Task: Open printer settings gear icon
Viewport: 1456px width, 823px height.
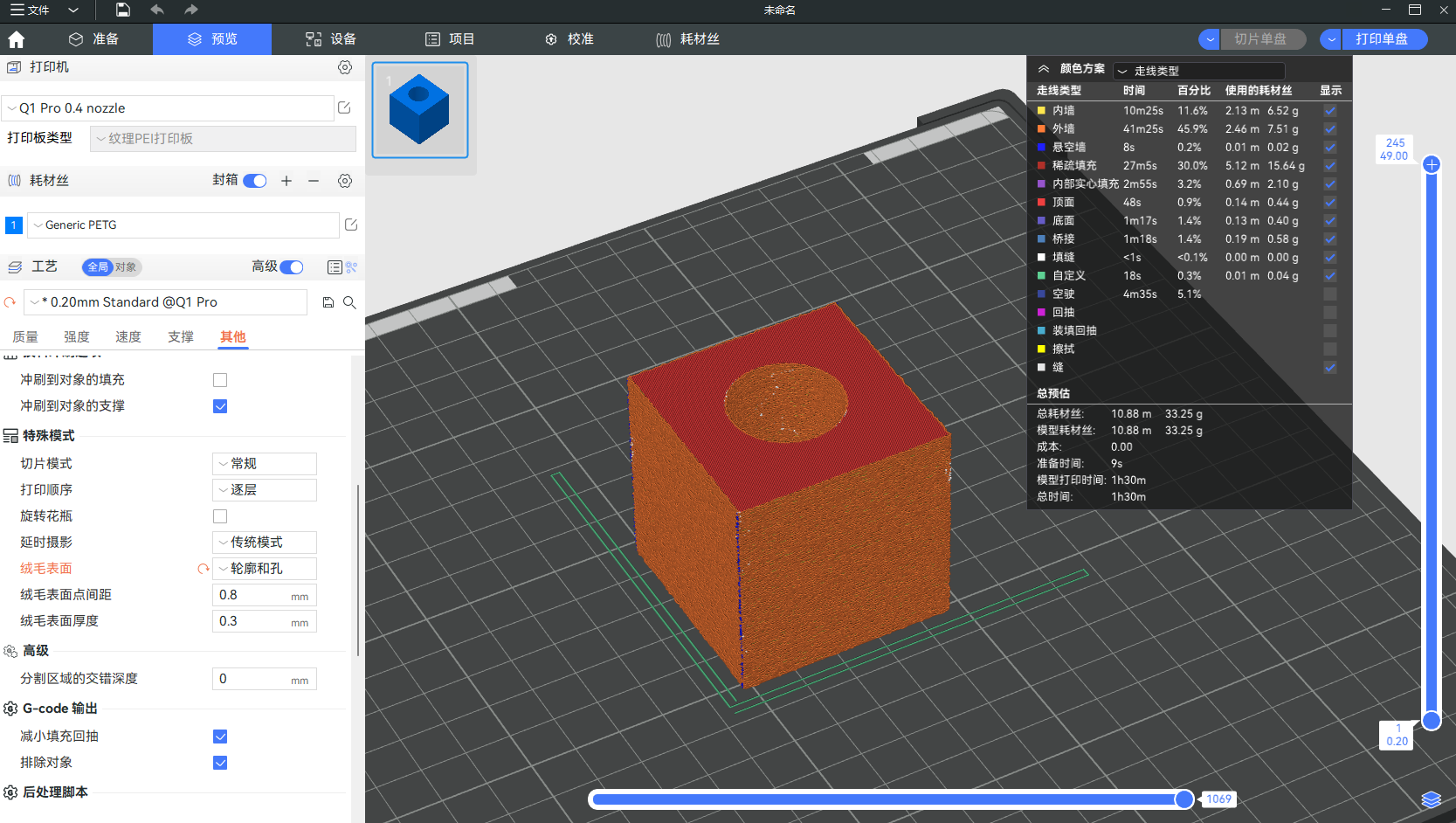Action: point(345,67)
